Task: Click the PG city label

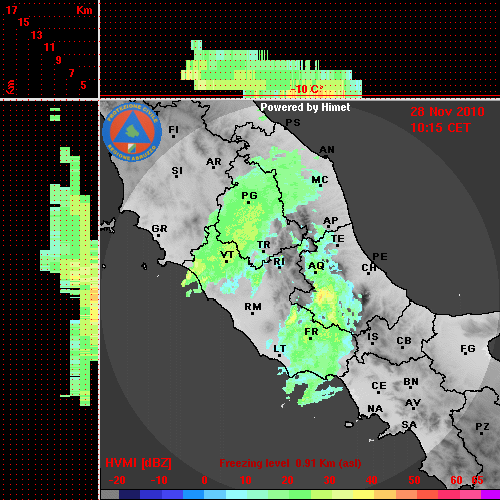Action: pyautogui.click(x=249, y=195)
